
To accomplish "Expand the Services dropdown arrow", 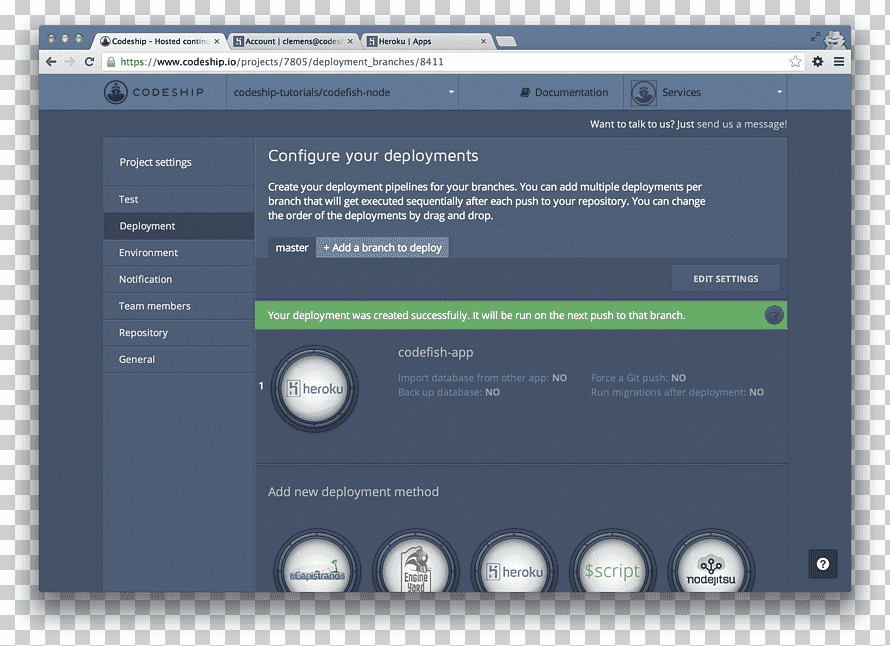I will pos(779,91).
